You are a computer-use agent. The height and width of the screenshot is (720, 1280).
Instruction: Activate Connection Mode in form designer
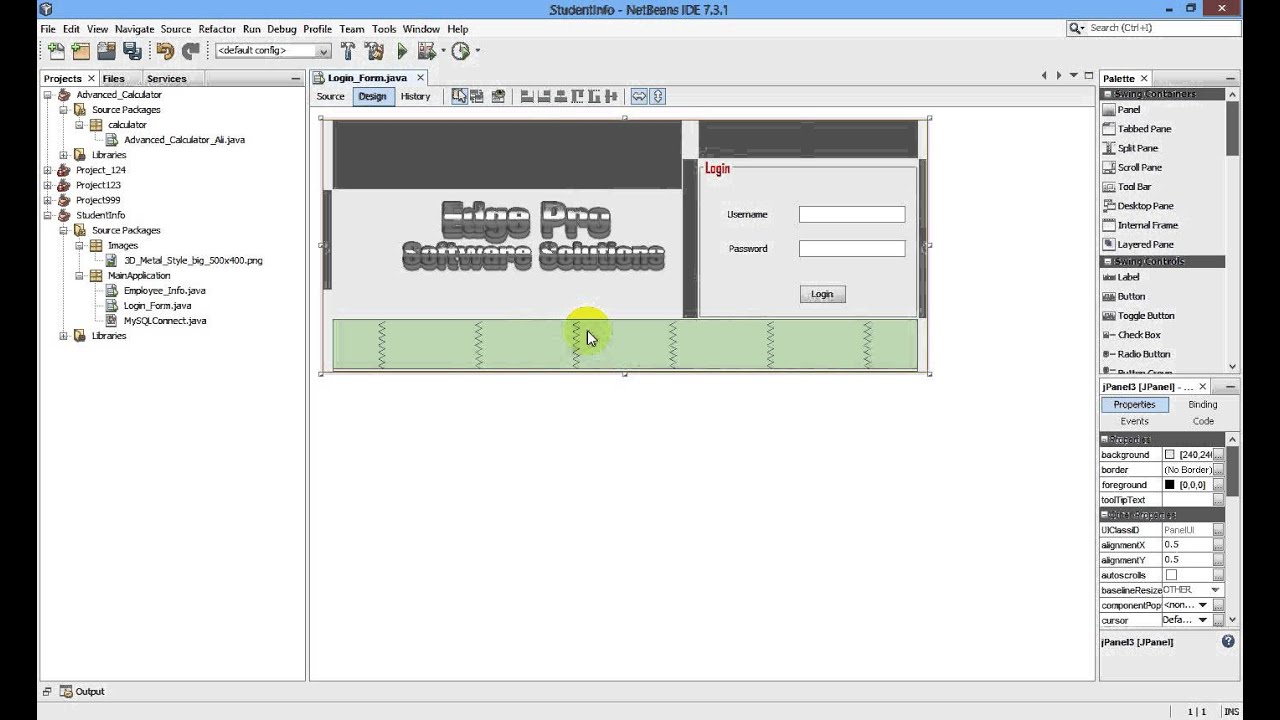pyautogui.click(x=477, y=96)
